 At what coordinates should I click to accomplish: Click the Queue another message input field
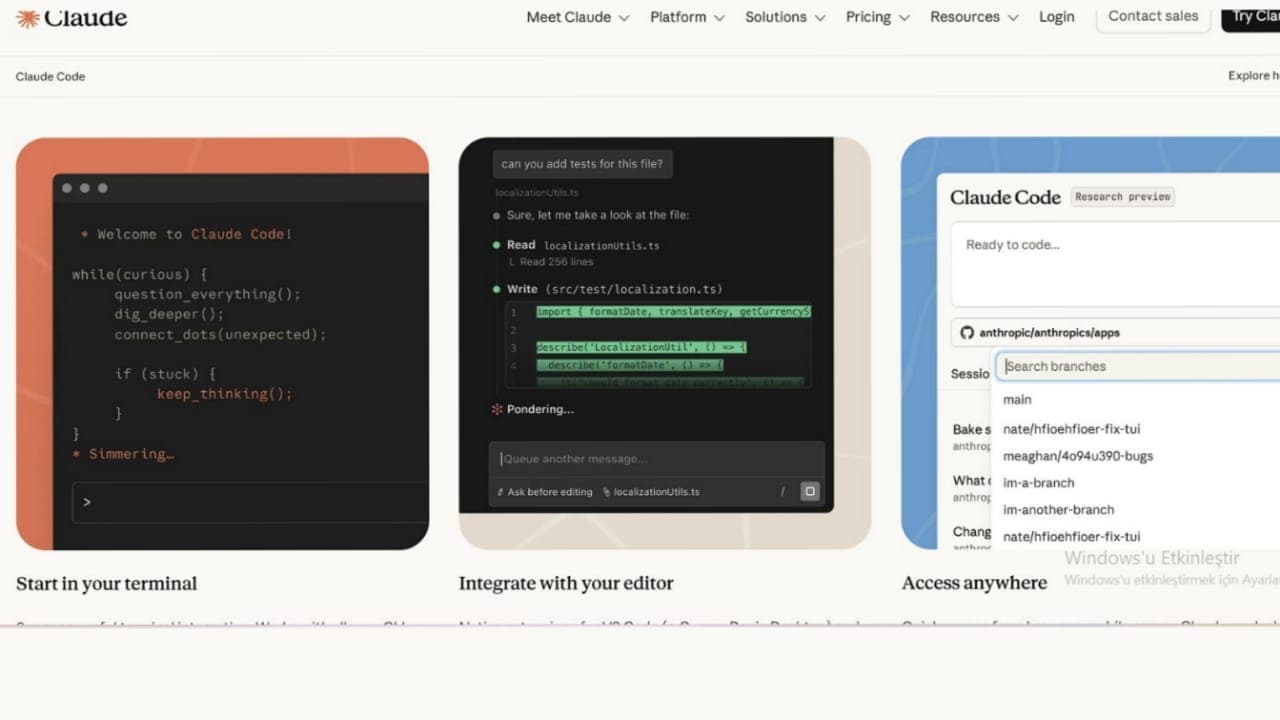(x=657, y=459)
